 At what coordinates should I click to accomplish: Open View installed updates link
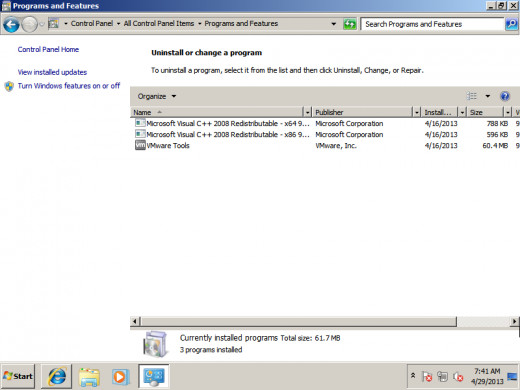click(x=52, y=72)
